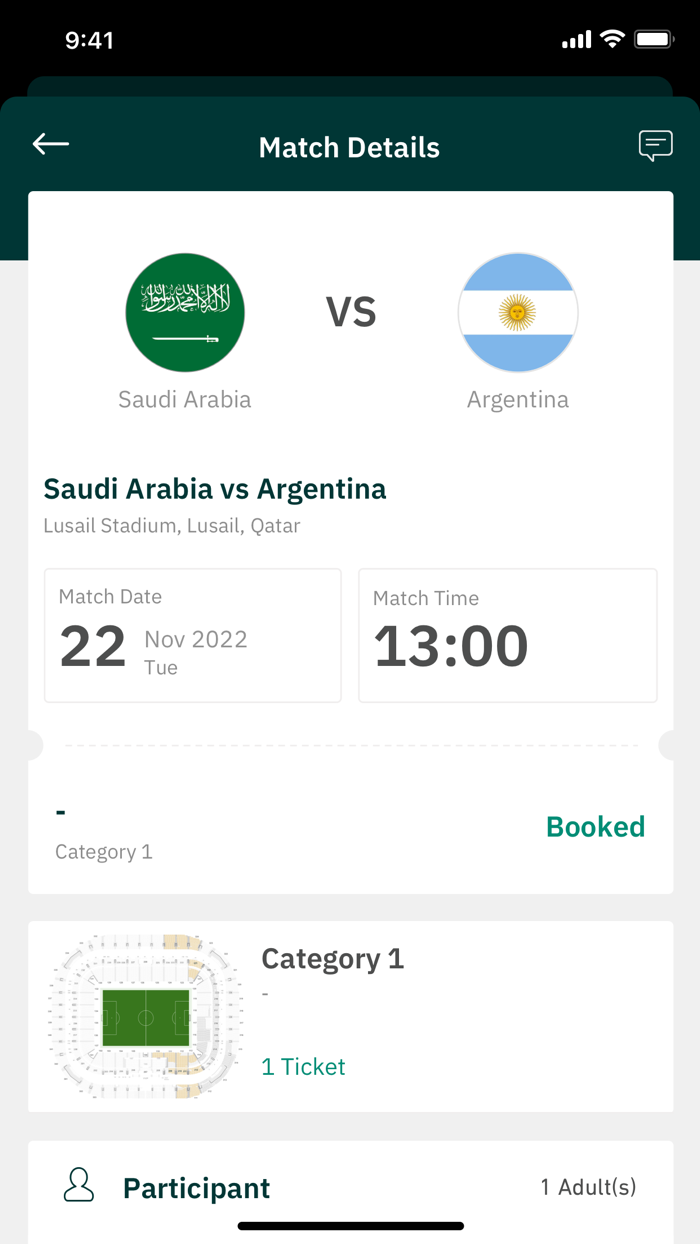Image resolution: width=700 pixels, height=1244 pixels.
Task: Tap the Booked status label
Action: click(595, 827)
